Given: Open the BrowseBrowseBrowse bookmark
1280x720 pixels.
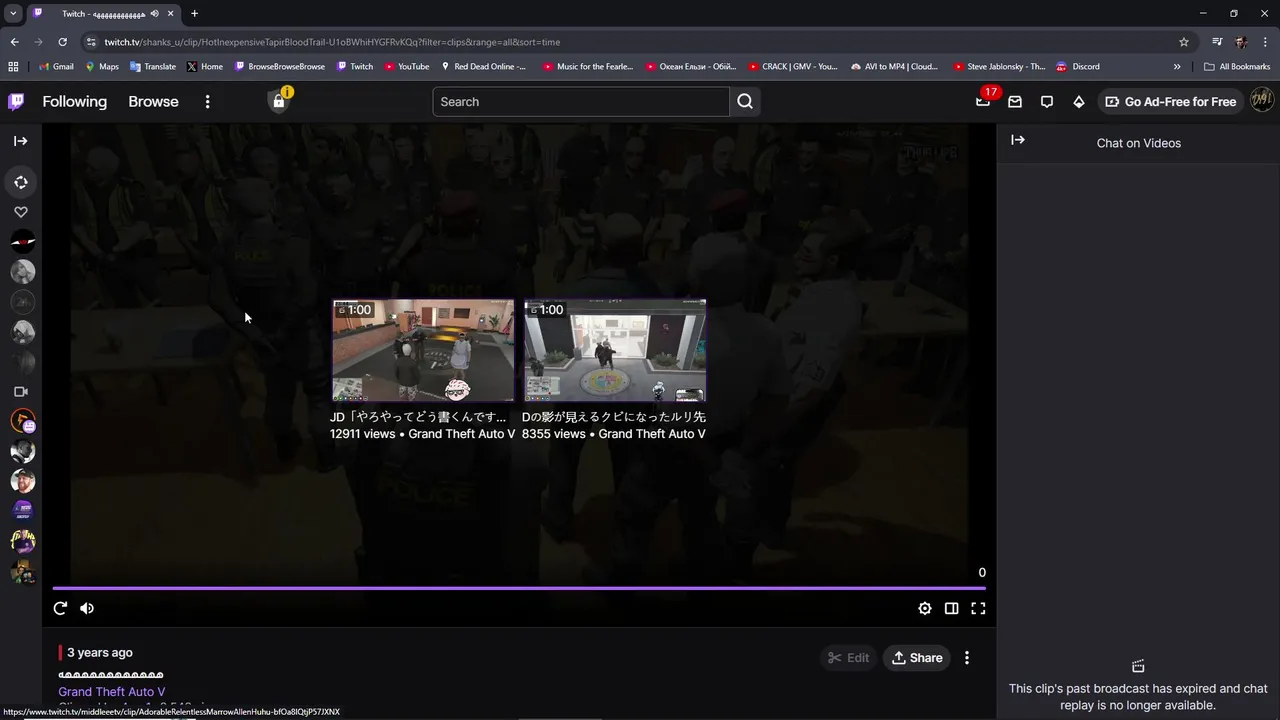Looking at the screenshot, I should click(x=279, y=66).
